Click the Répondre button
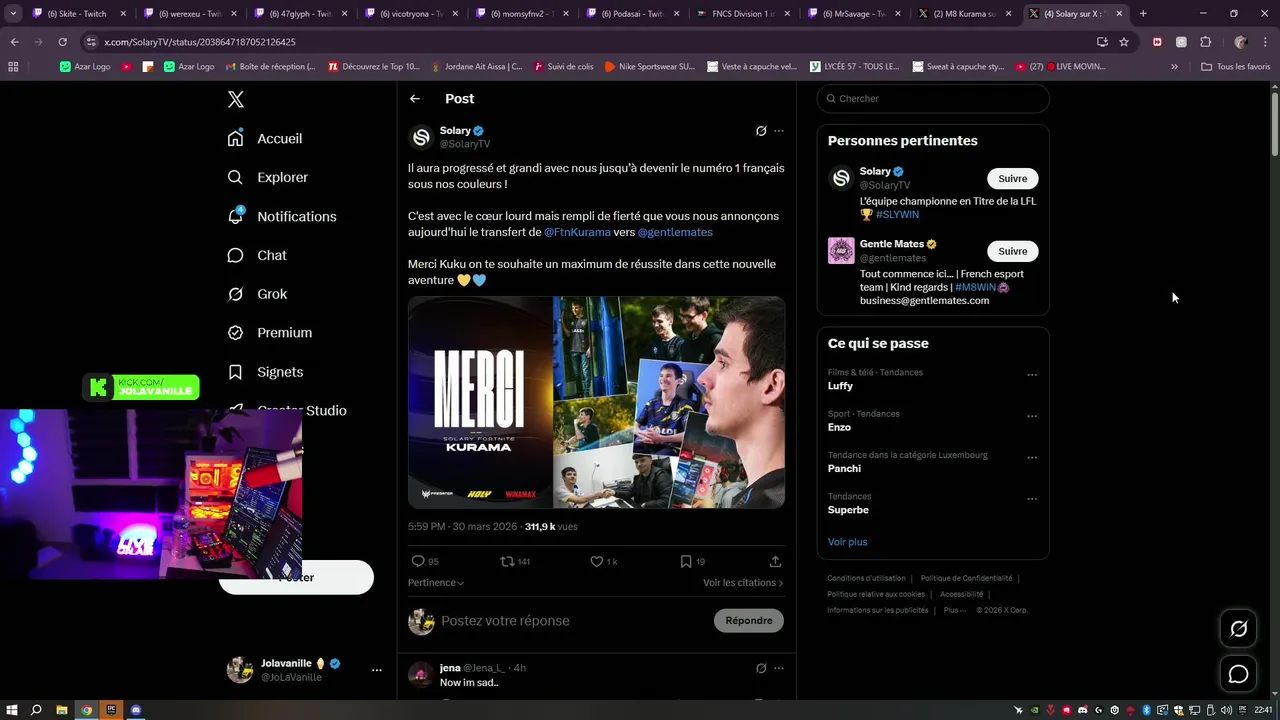This screenshot has width=1280, height=720. click(749, 621)
